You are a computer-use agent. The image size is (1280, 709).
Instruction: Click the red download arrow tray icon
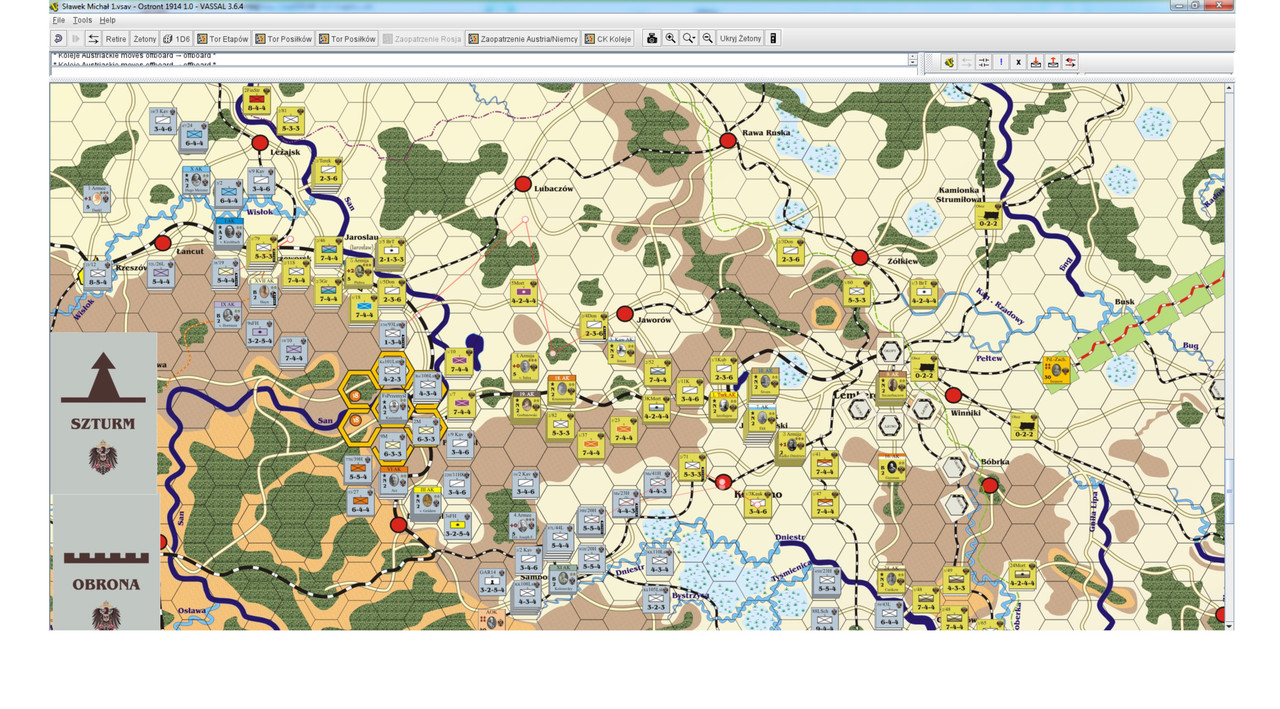[1036, 62]
